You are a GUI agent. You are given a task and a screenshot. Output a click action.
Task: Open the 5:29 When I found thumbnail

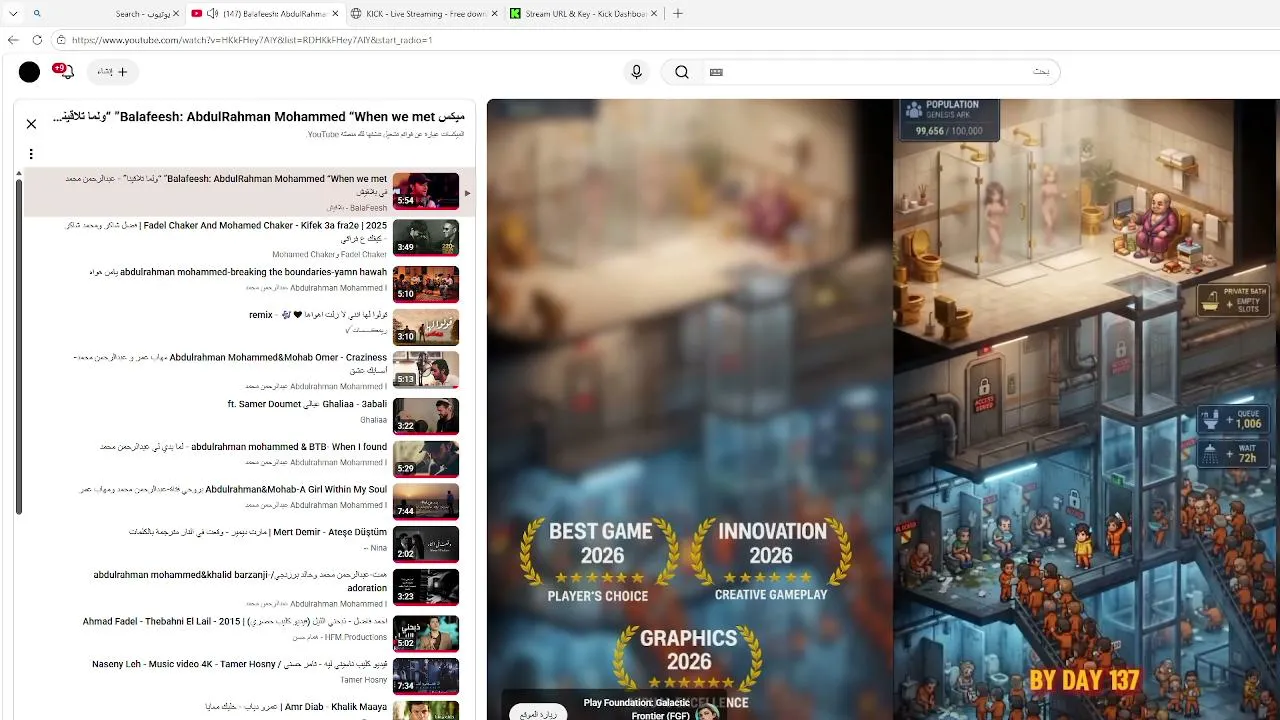(426, 459)
